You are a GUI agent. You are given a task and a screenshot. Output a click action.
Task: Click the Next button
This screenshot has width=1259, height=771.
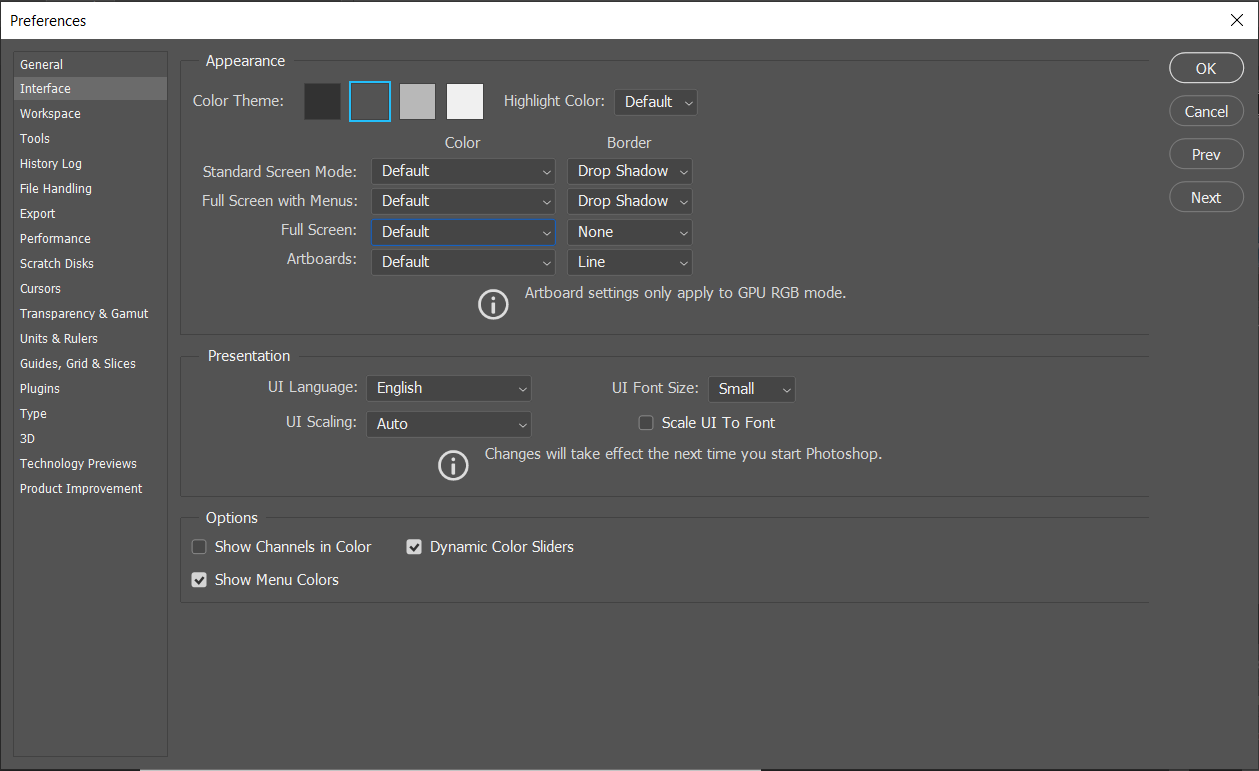coord(1206,197)
